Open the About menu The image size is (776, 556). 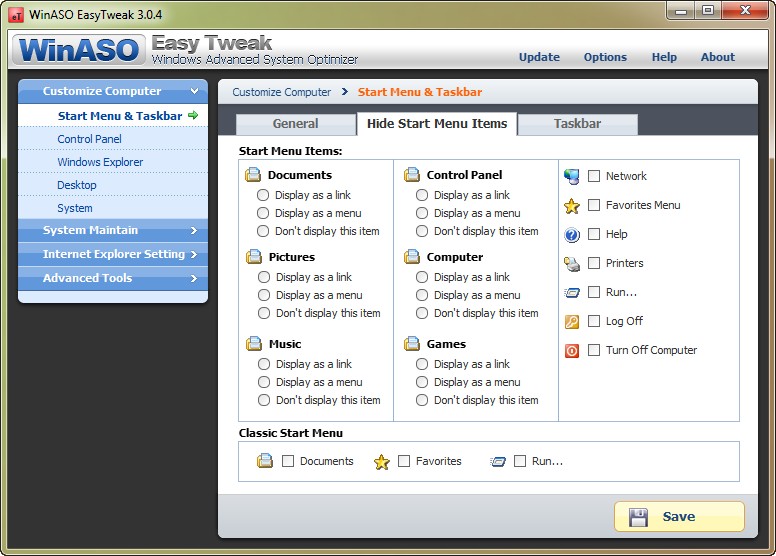[x=718, y=57]
